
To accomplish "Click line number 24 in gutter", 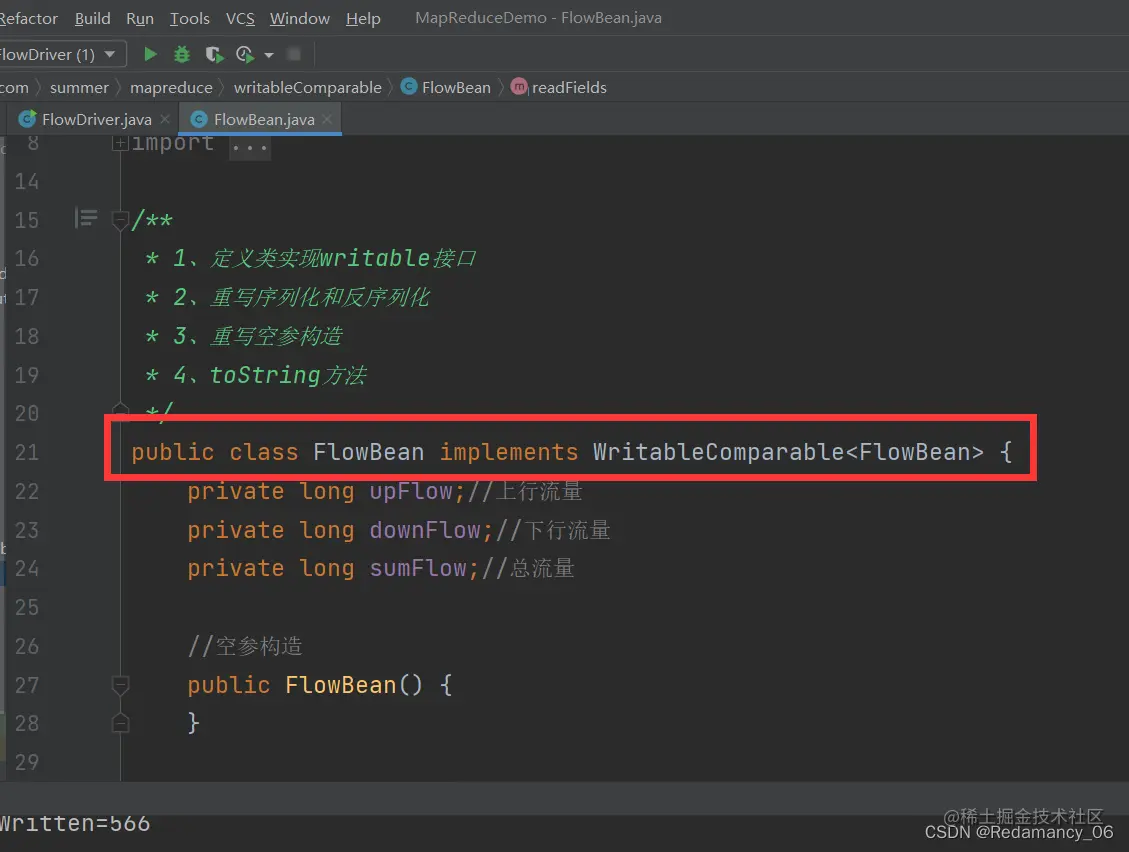I will click(27, 569).
